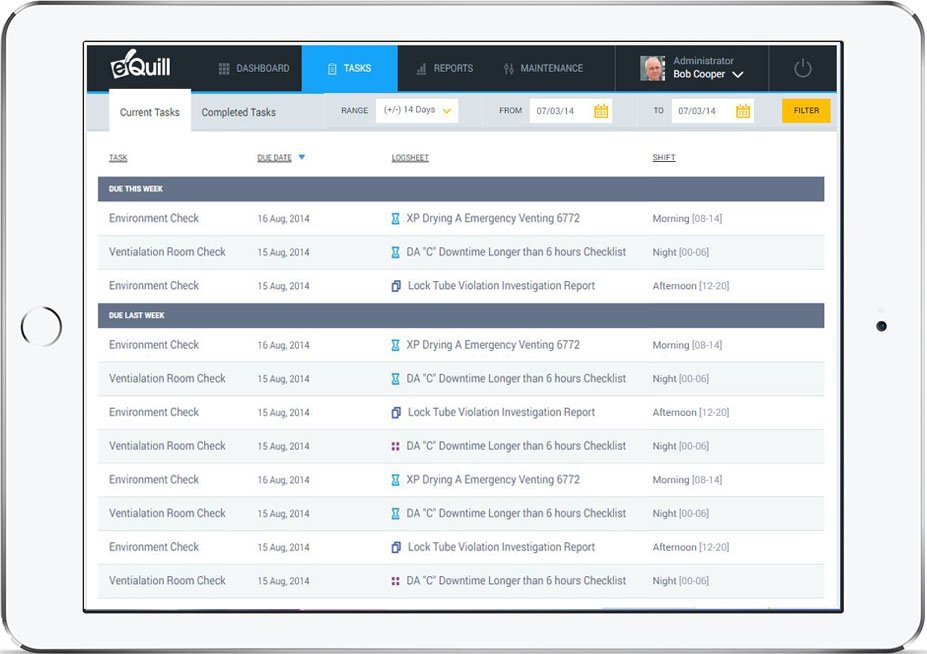927x654 pixels.
Task: Click the eQuill logo
Action: click(140, 65)
